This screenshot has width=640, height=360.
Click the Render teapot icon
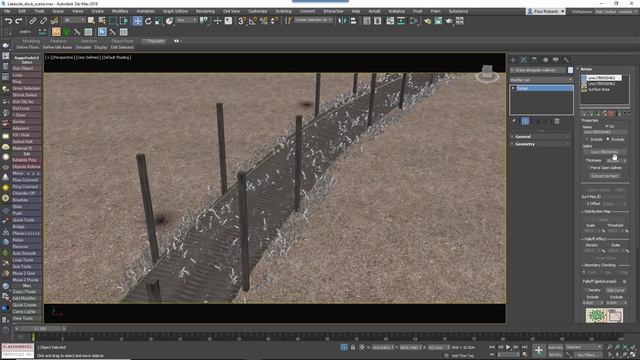tap(449, 21)
